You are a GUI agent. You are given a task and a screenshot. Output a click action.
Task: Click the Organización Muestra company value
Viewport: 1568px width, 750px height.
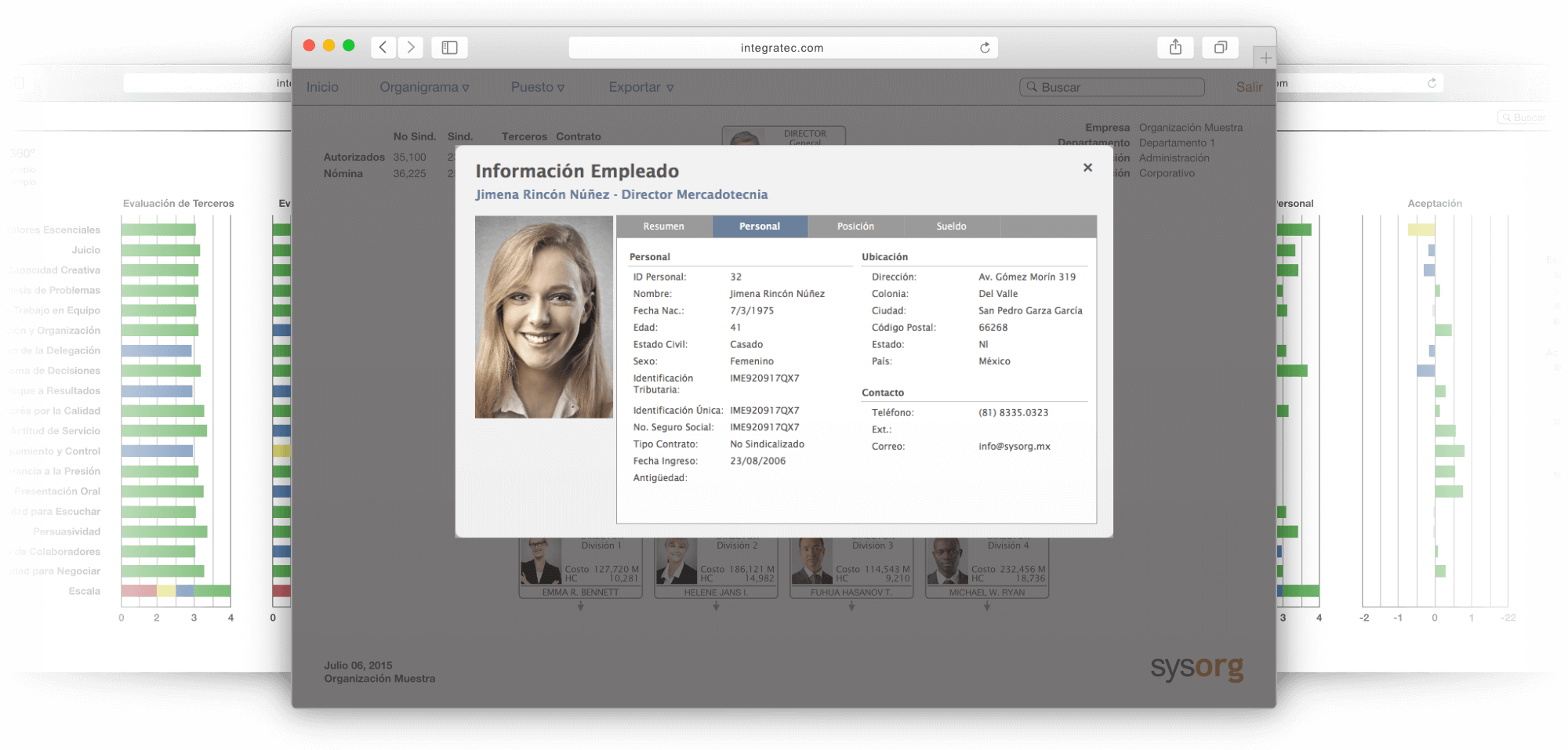(x=1190, y=128)
